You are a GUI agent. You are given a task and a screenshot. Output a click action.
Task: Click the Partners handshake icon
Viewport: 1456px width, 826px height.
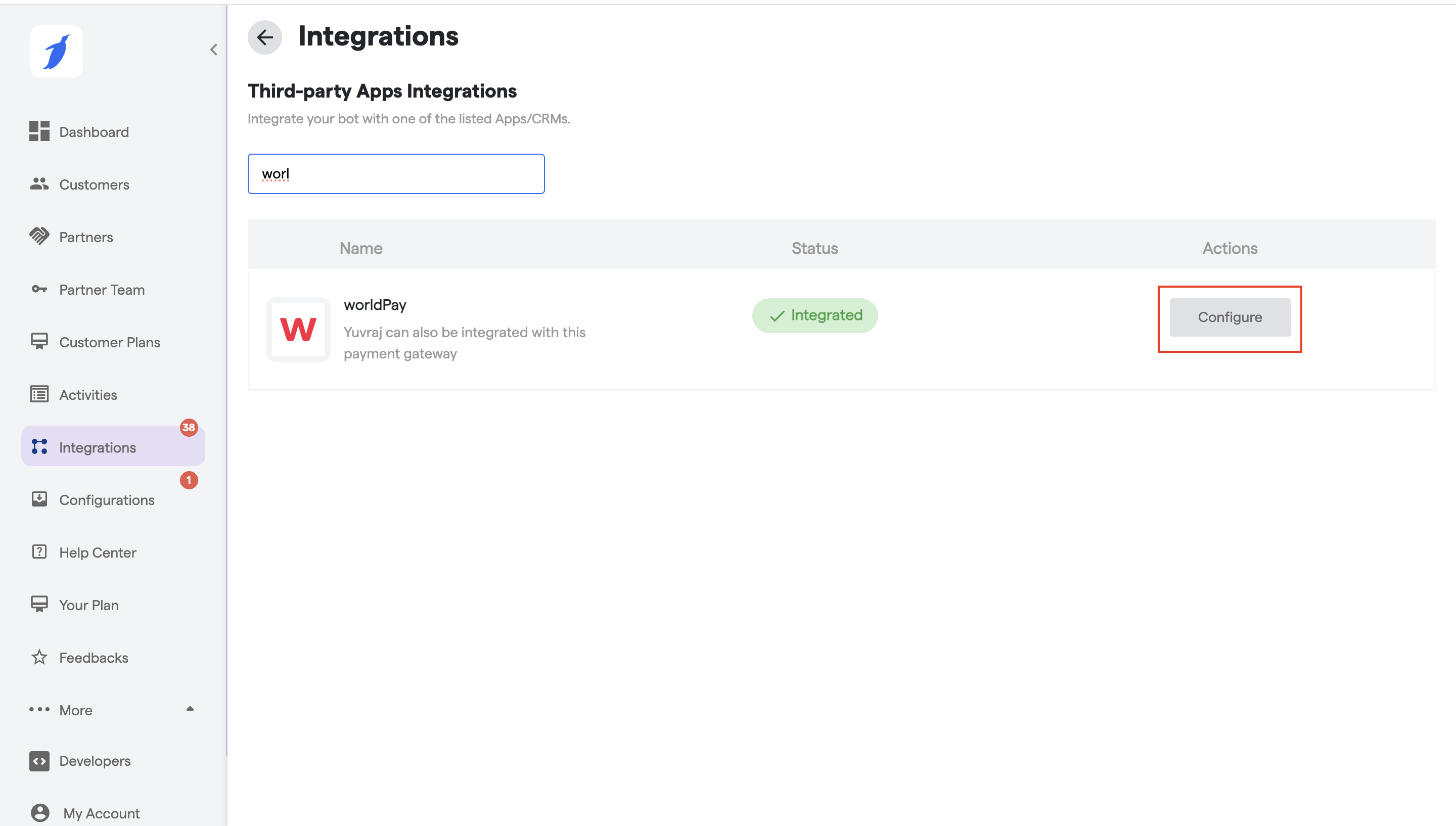[x=39, y=236]
